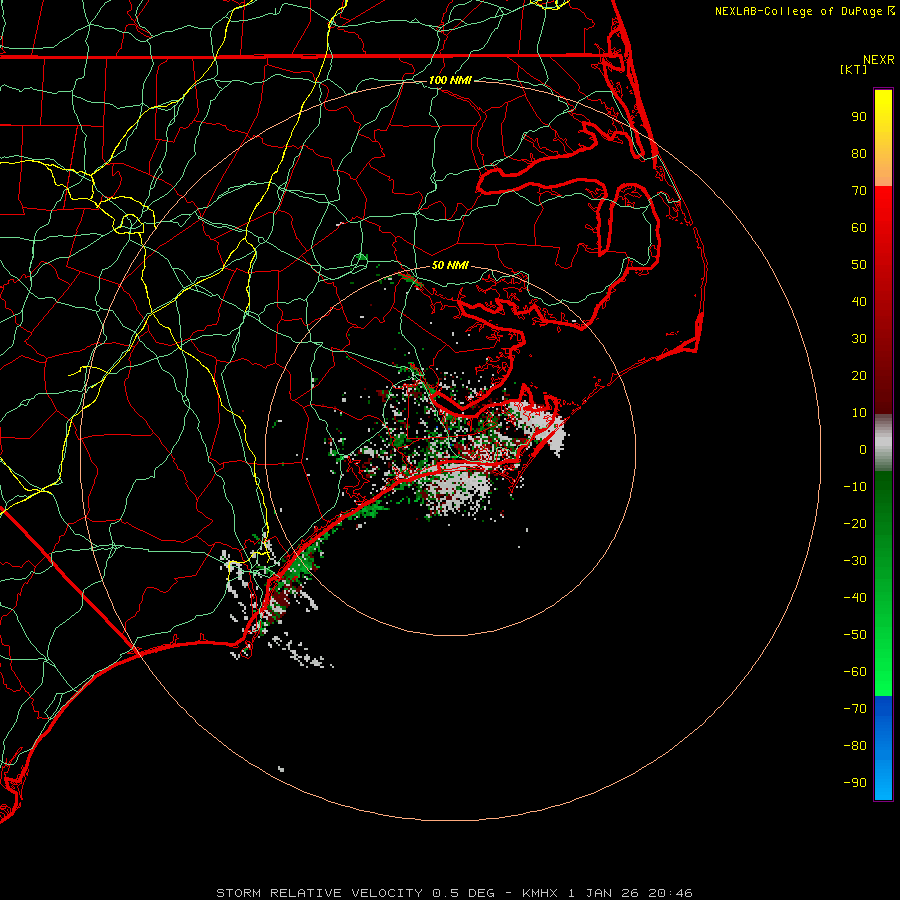This screenshot has width=900, height=900.
Task: Click the -40 value on velocity scale
Action: click(x=855, y=598)
